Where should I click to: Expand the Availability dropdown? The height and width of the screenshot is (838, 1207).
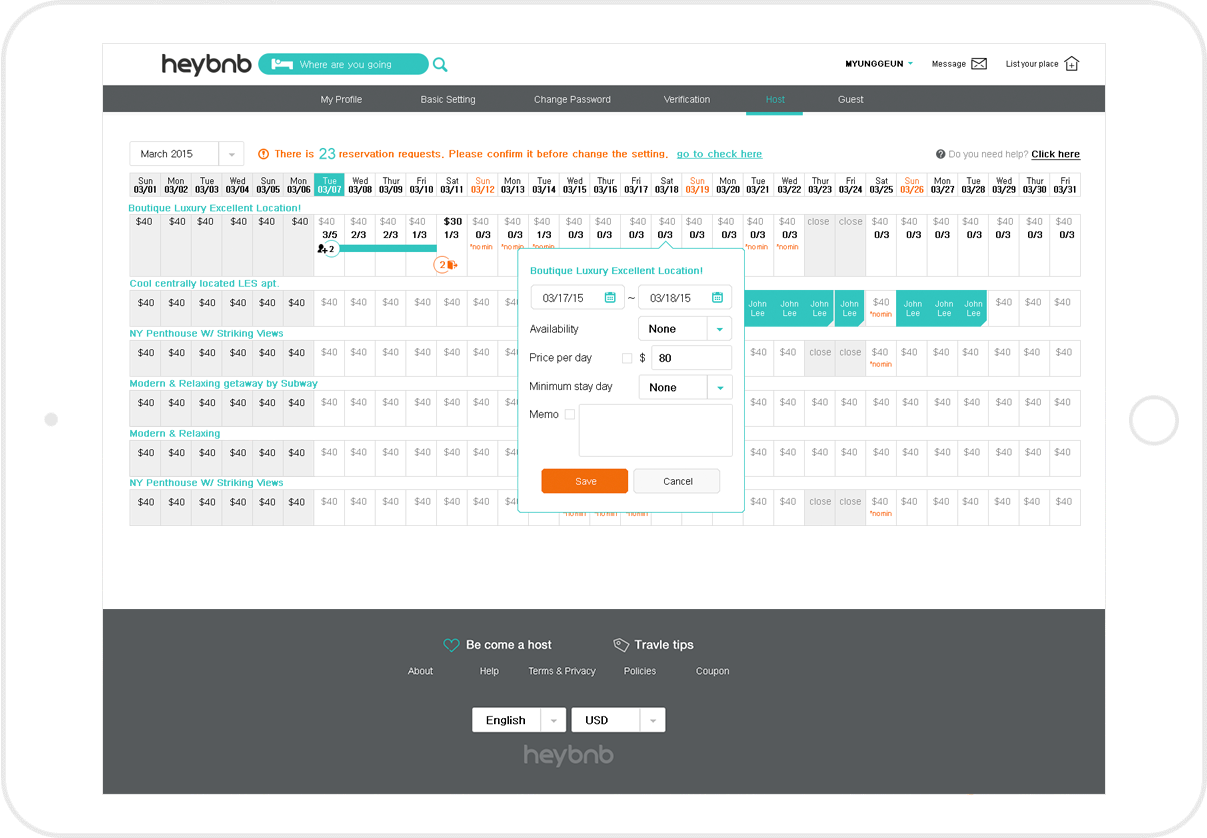pyautogui.click(x=719, y=329)
